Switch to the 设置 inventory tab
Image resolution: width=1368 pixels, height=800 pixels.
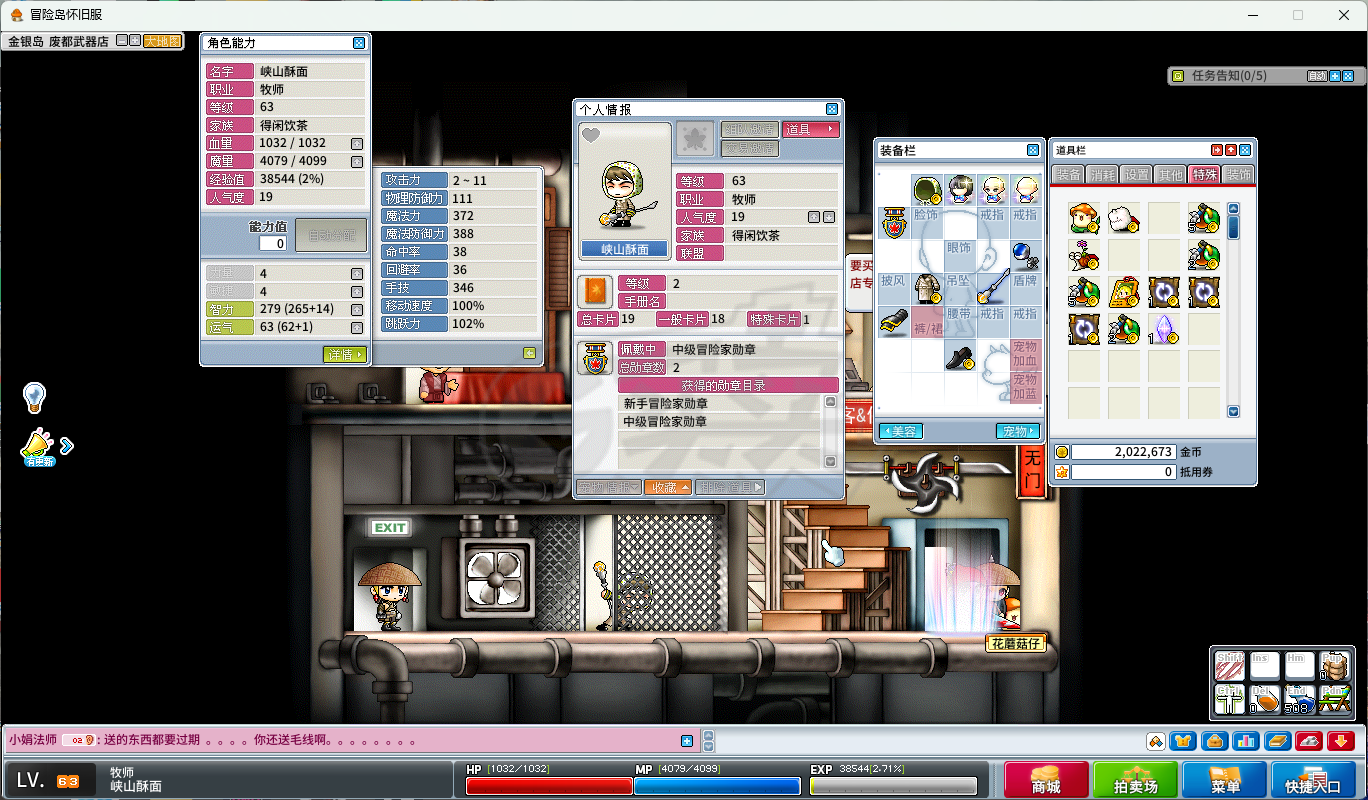point(1136,175)
